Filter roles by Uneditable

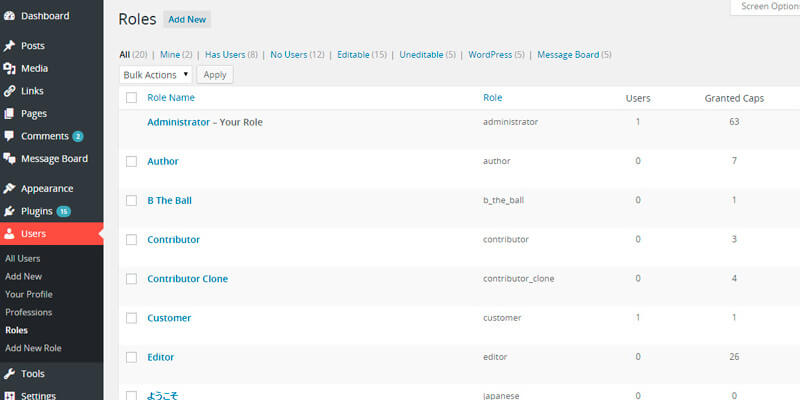[x=421, y=55]
